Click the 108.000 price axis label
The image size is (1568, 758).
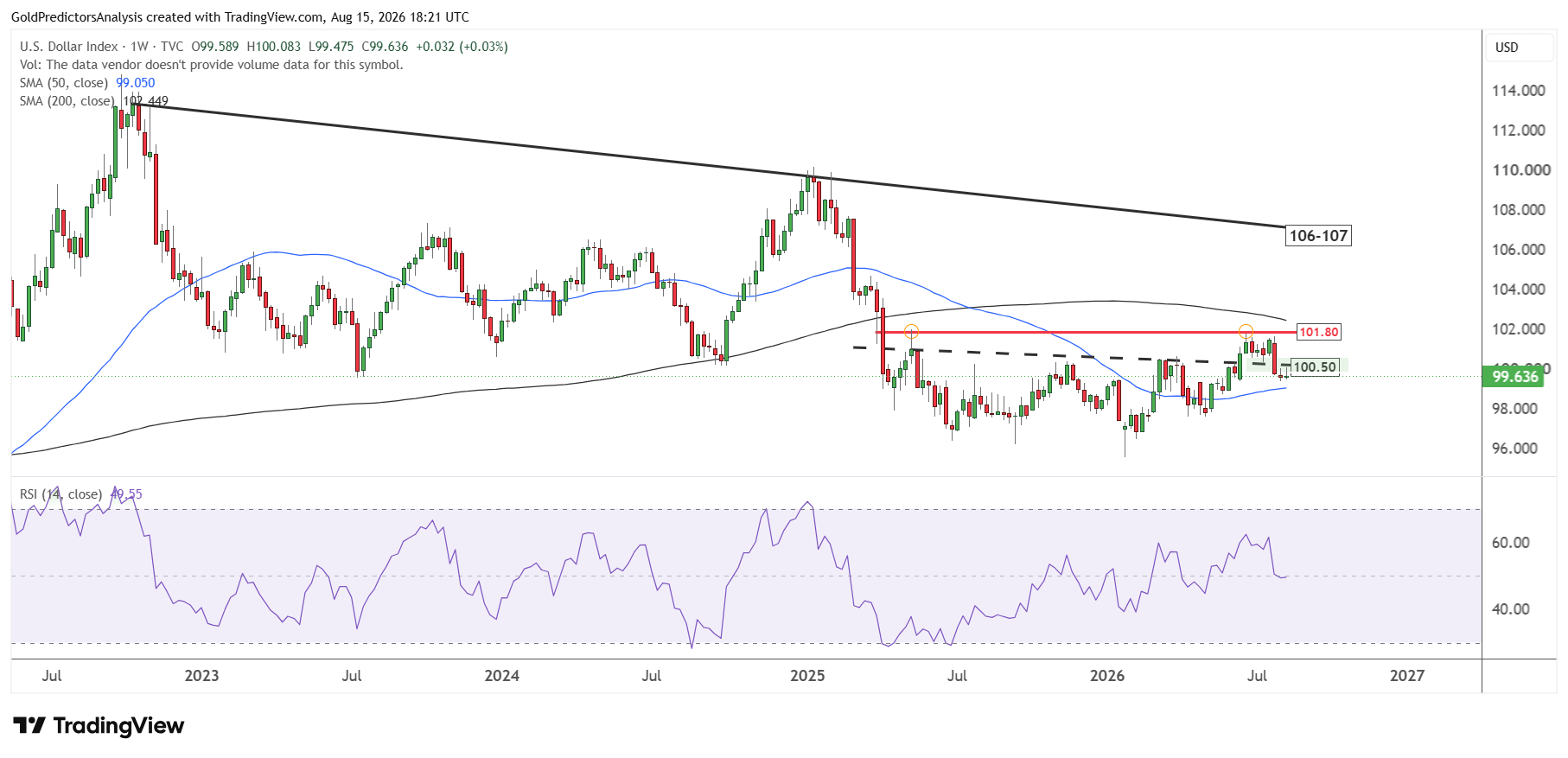pyautogui.click(x=1519, y=210)
